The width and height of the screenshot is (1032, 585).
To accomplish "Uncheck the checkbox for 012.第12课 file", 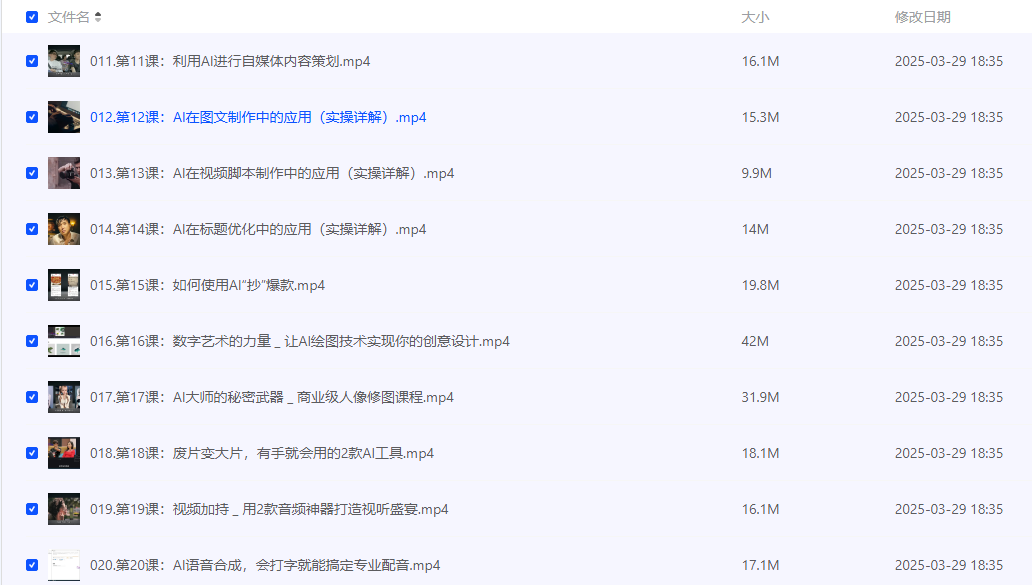I will point(32,117).
